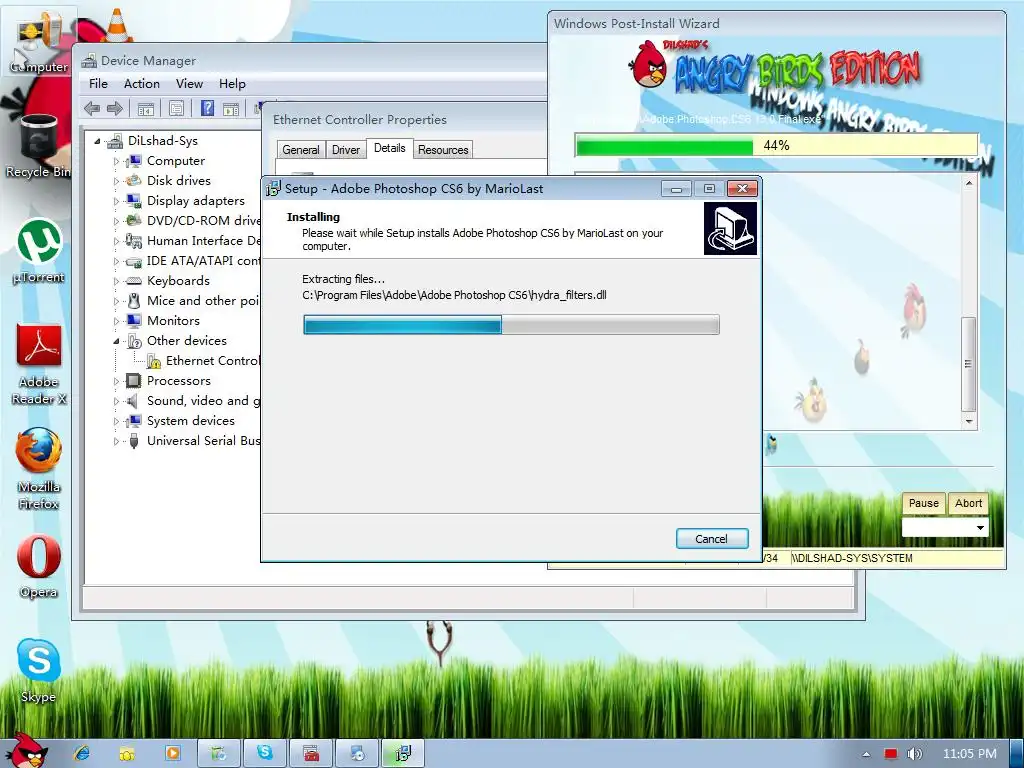This screenshot has width=1024, height=768.
Task: Select Human Interface Devices row
Action: (193, 241)
